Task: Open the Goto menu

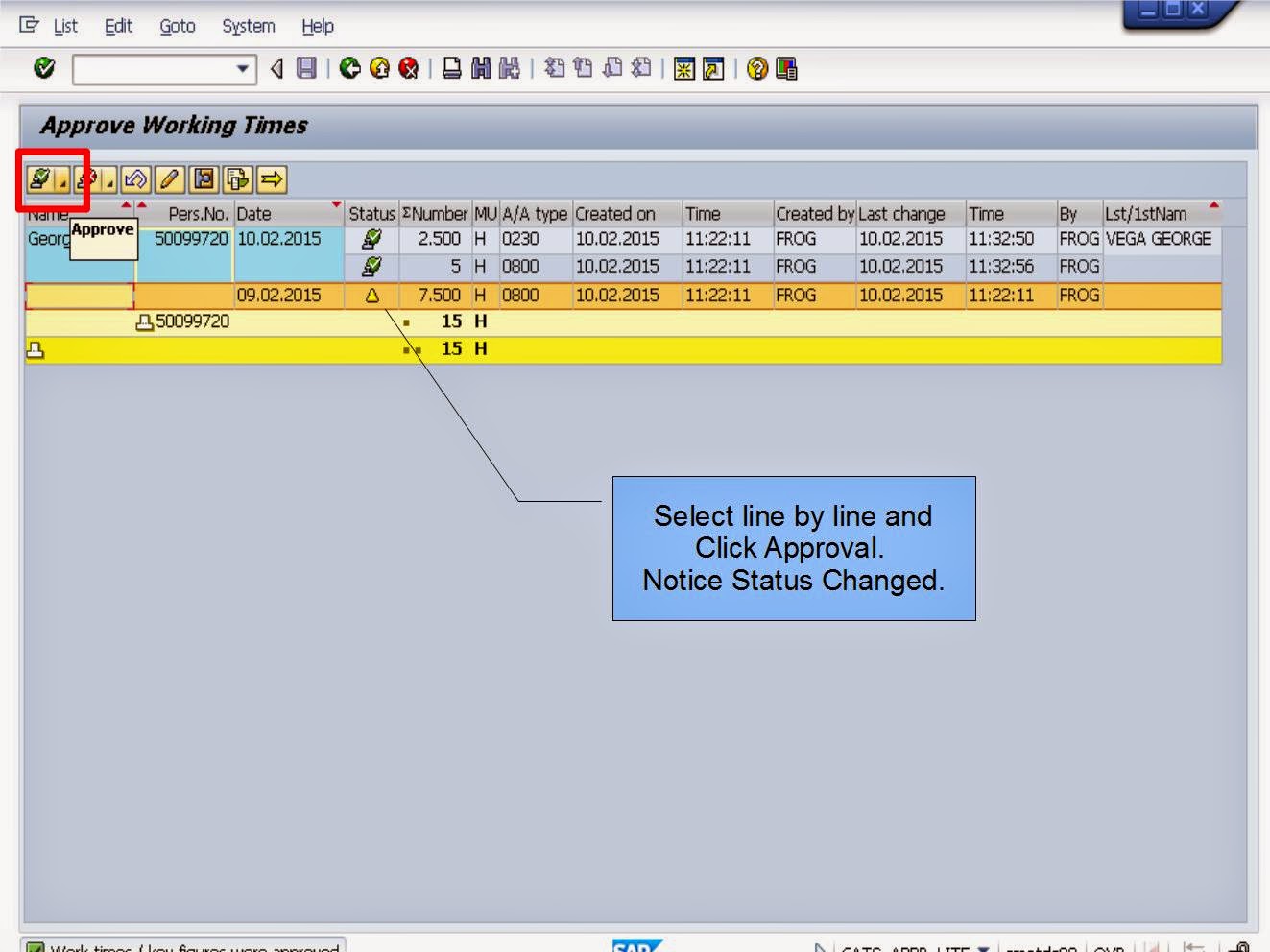Action: pos(177,26)
